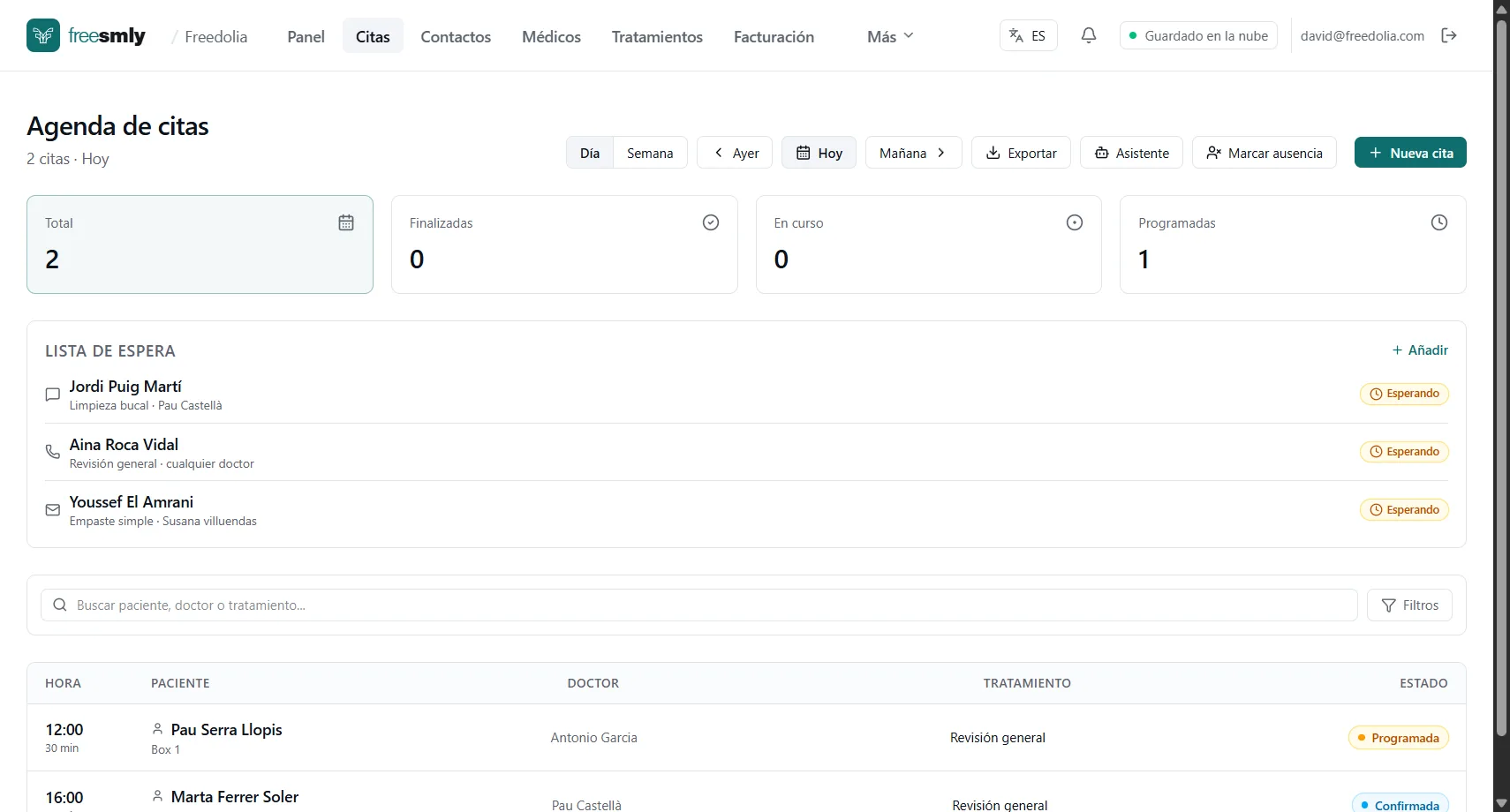Viewport: 1510px width, 812px height.
Task: Go to next day with Mañana
Action: (914, 153)
